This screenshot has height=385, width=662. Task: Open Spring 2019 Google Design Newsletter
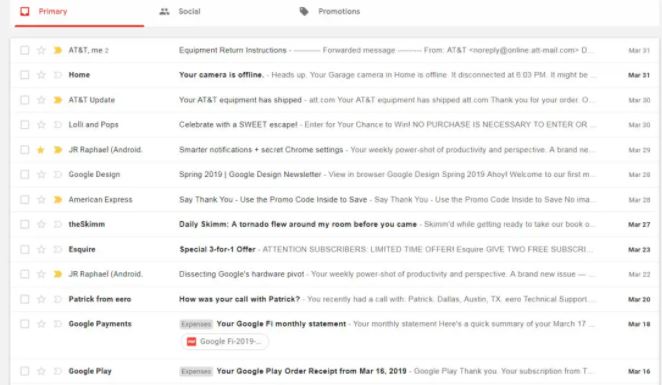[250, 174]
